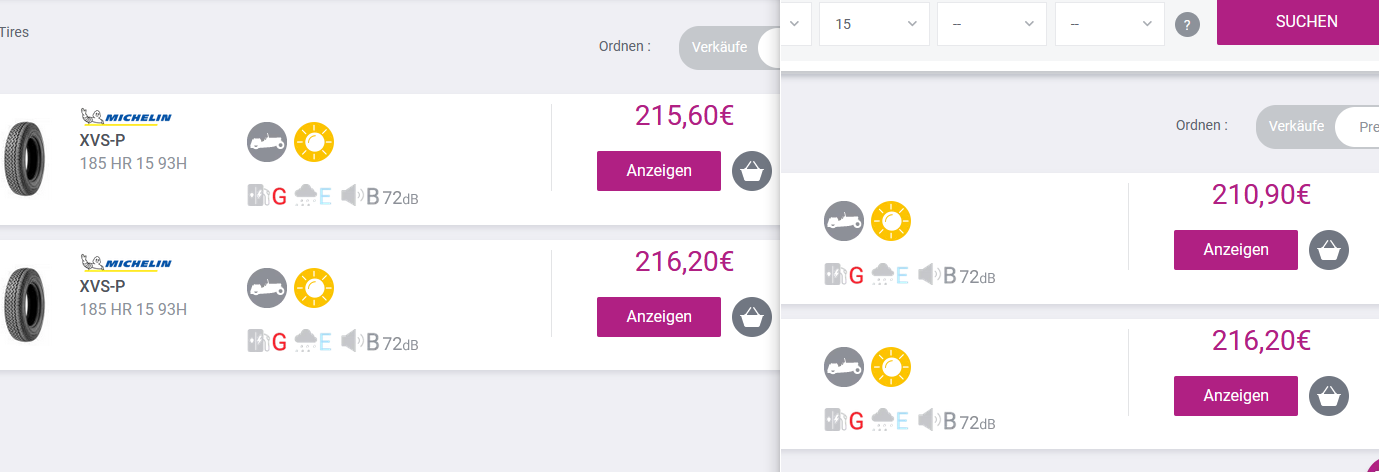Add the 215,60€ tire to basket
The image size is (1379, 472).
pos(752,171)
